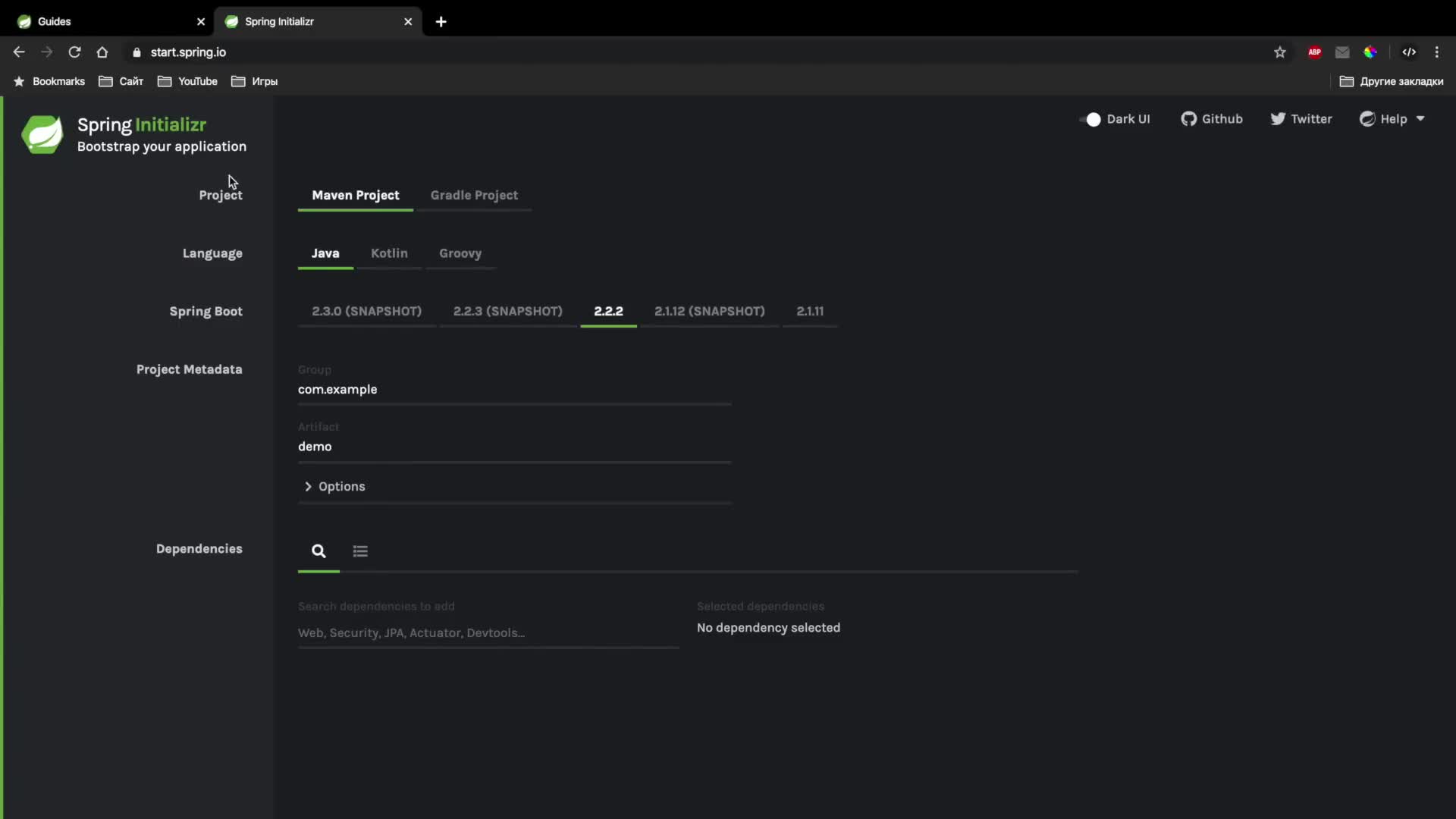Select Spring Boot 2.3.0 (SNAPSHOT)
1456x819 pixels.
point(367,311)
